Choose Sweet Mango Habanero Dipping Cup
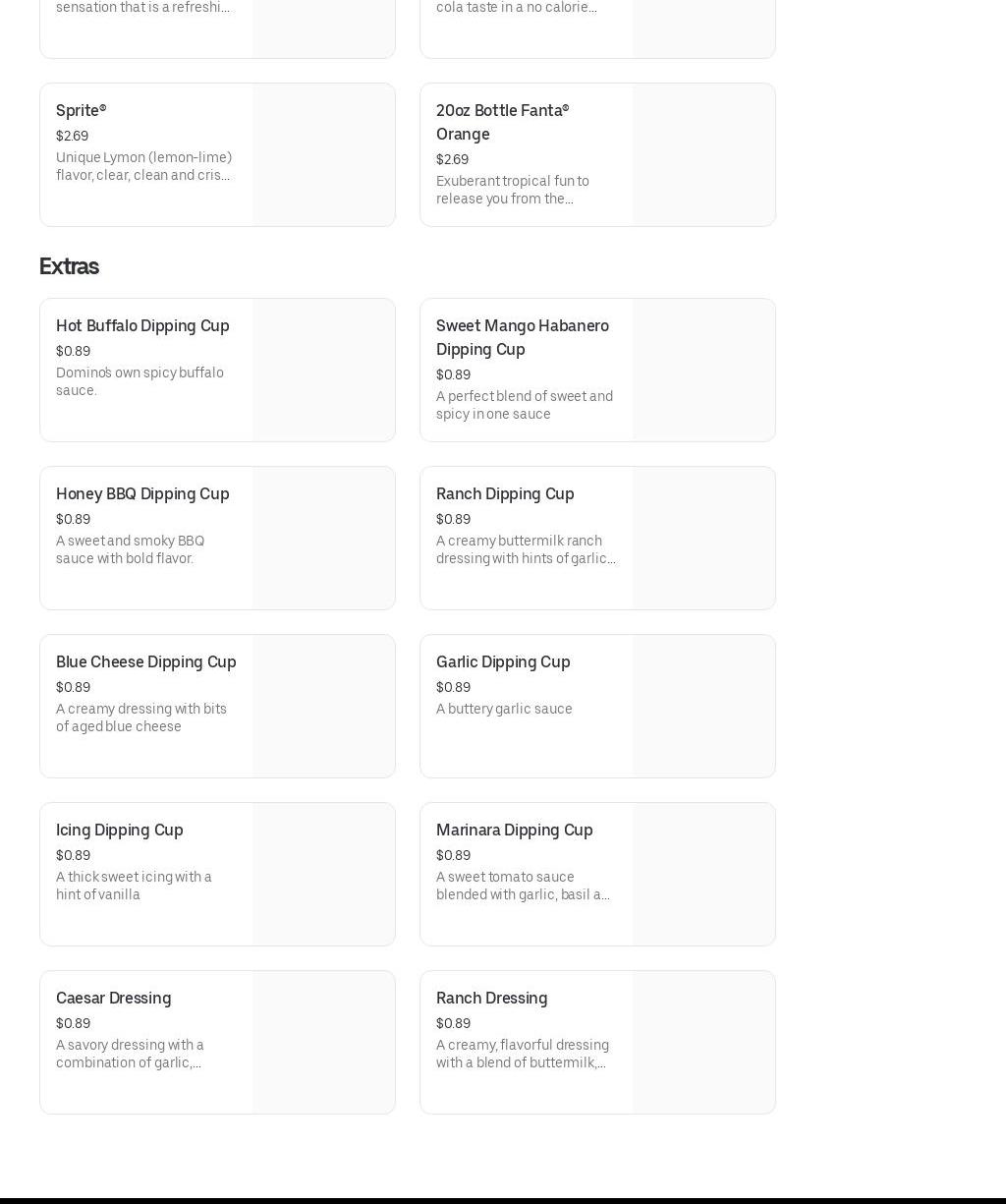 (x=522, y=337)
